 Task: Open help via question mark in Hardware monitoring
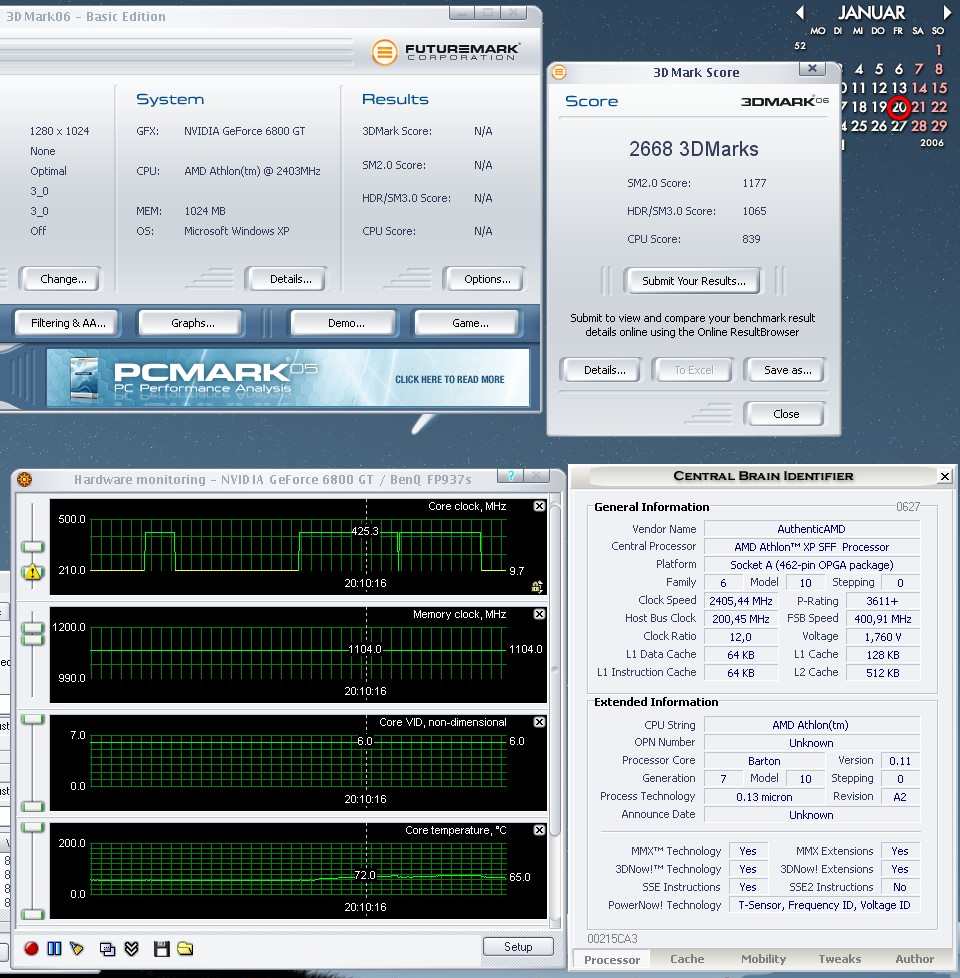pyautogui.click(x=510, y=476)
